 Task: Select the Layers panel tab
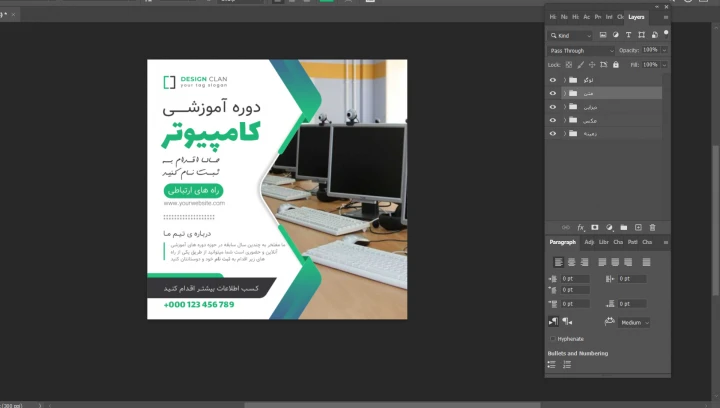click(x=636, y=17)
